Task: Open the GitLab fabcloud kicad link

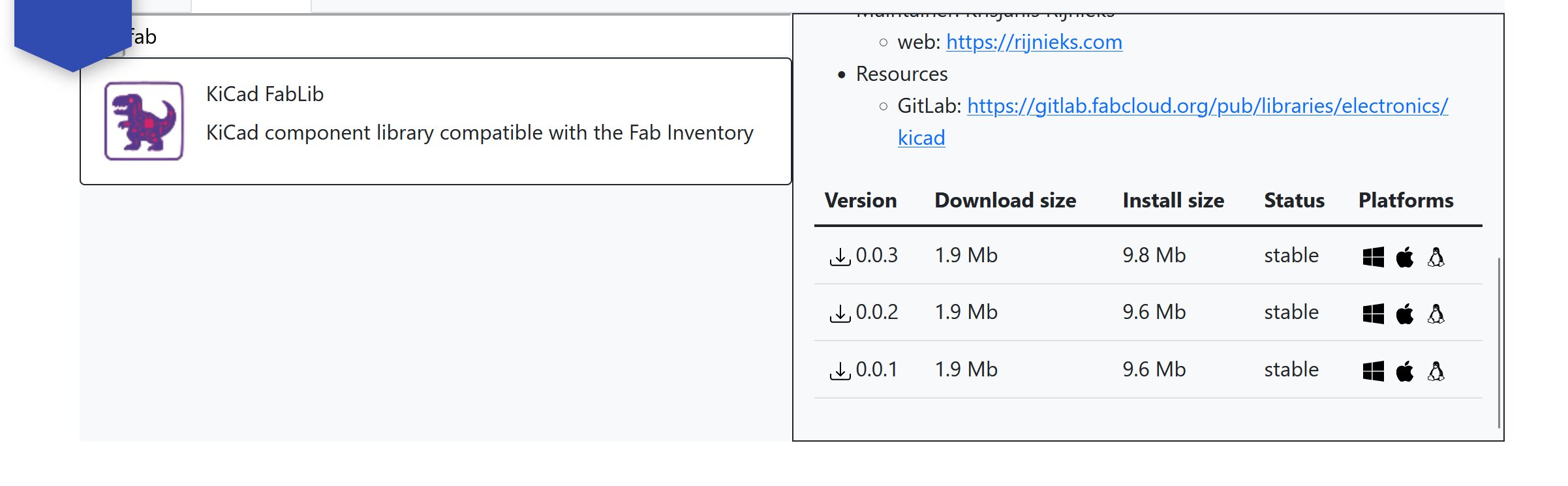Action: (1207, 106)
